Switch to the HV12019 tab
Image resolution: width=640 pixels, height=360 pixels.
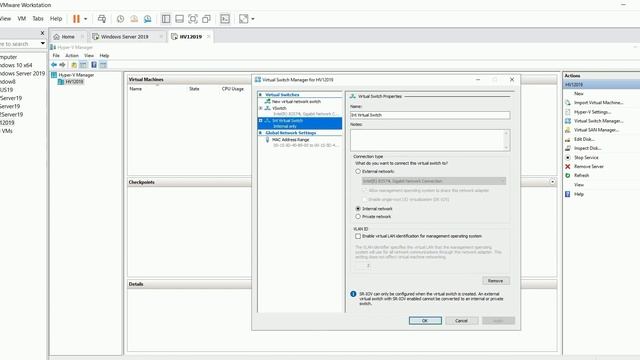(191, 37)
